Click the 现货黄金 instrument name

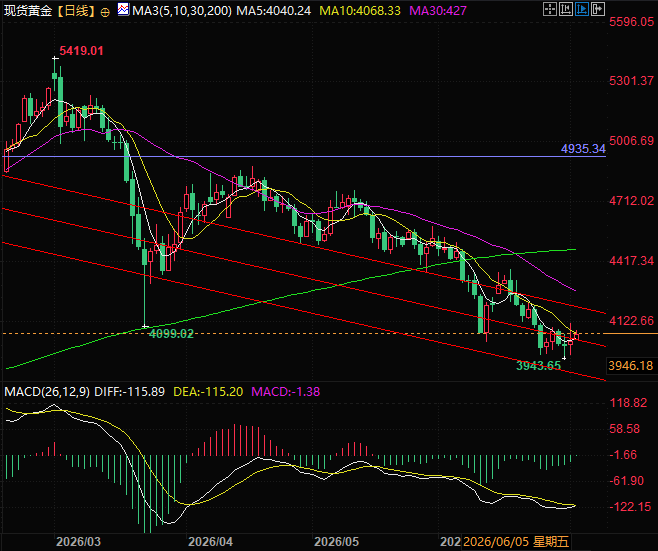pyautogui.click(x=27, y=10)
